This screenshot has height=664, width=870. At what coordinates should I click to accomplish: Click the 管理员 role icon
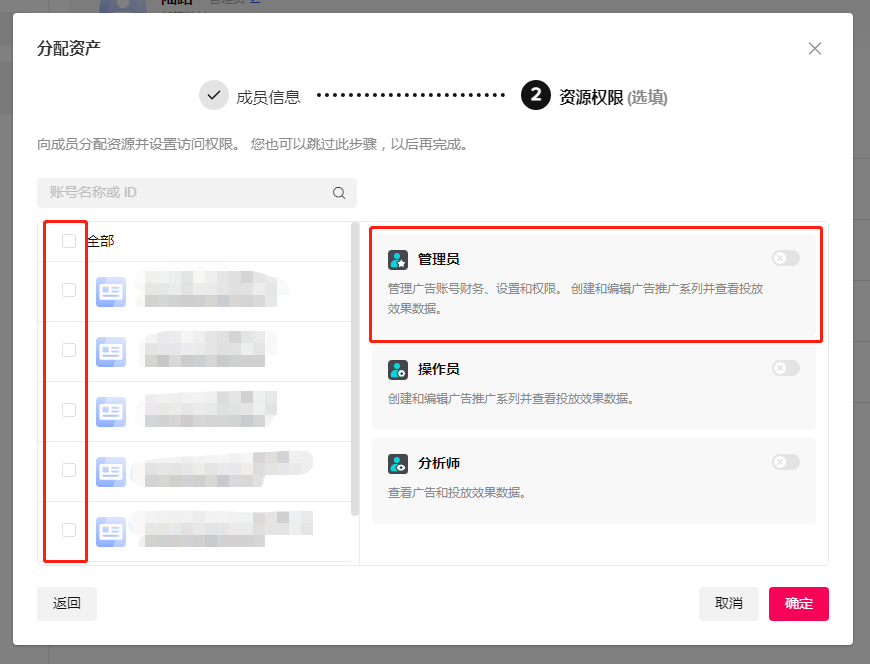[398, 260]
